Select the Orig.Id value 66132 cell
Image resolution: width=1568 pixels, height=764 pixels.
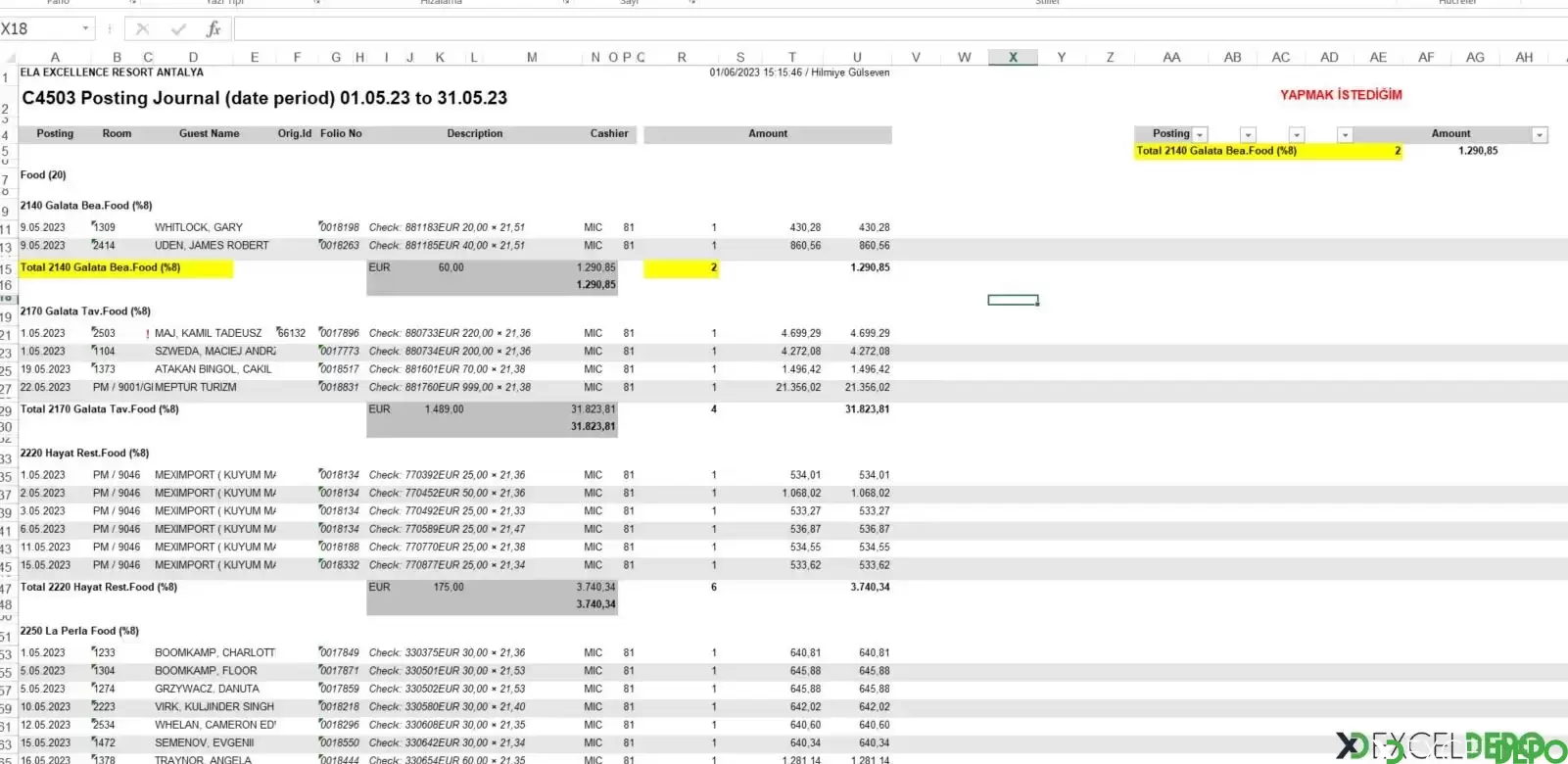coord(292,333)
